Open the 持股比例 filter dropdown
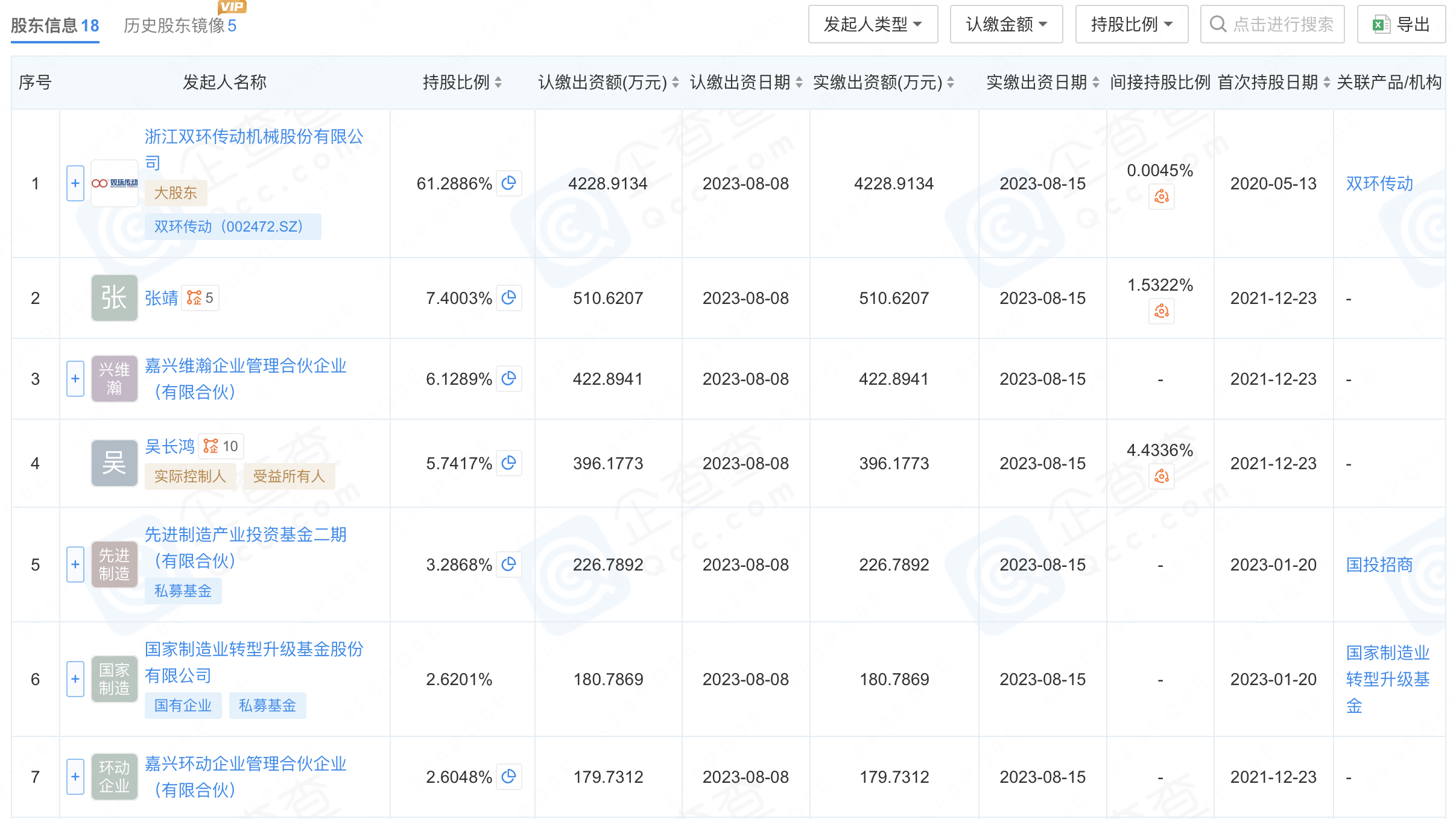1456x819 pixels. [x=1131, y=25]
